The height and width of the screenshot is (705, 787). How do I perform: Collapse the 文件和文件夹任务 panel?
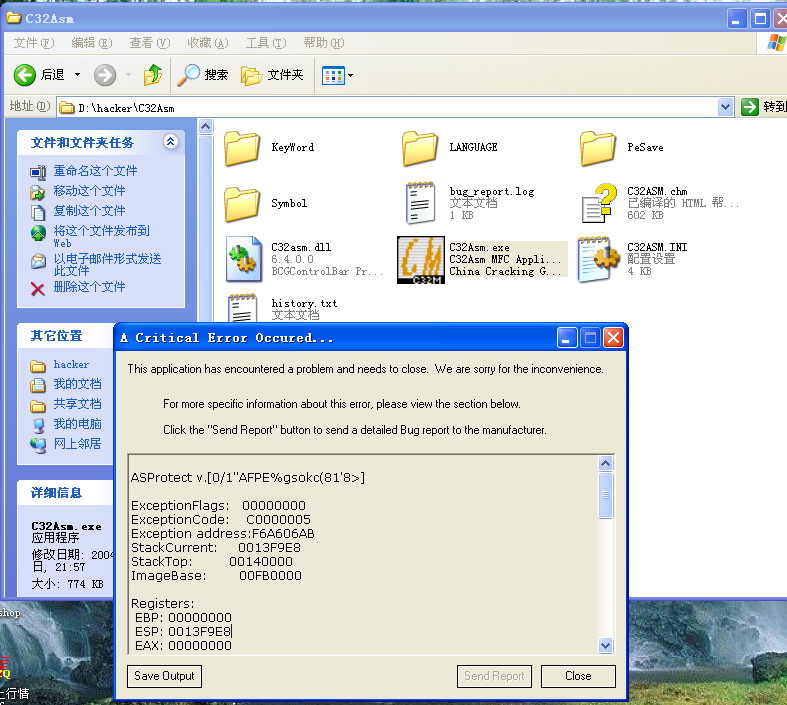[171, 142]
